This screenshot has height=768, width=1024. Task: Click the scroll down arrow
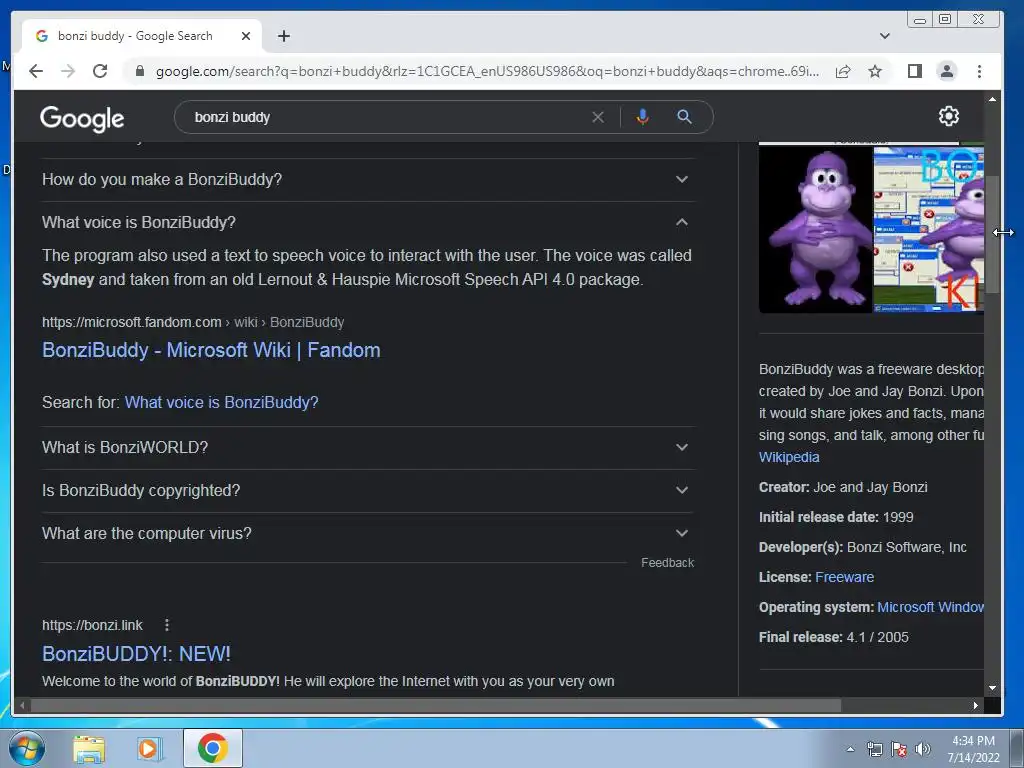(x=993, y=688)
